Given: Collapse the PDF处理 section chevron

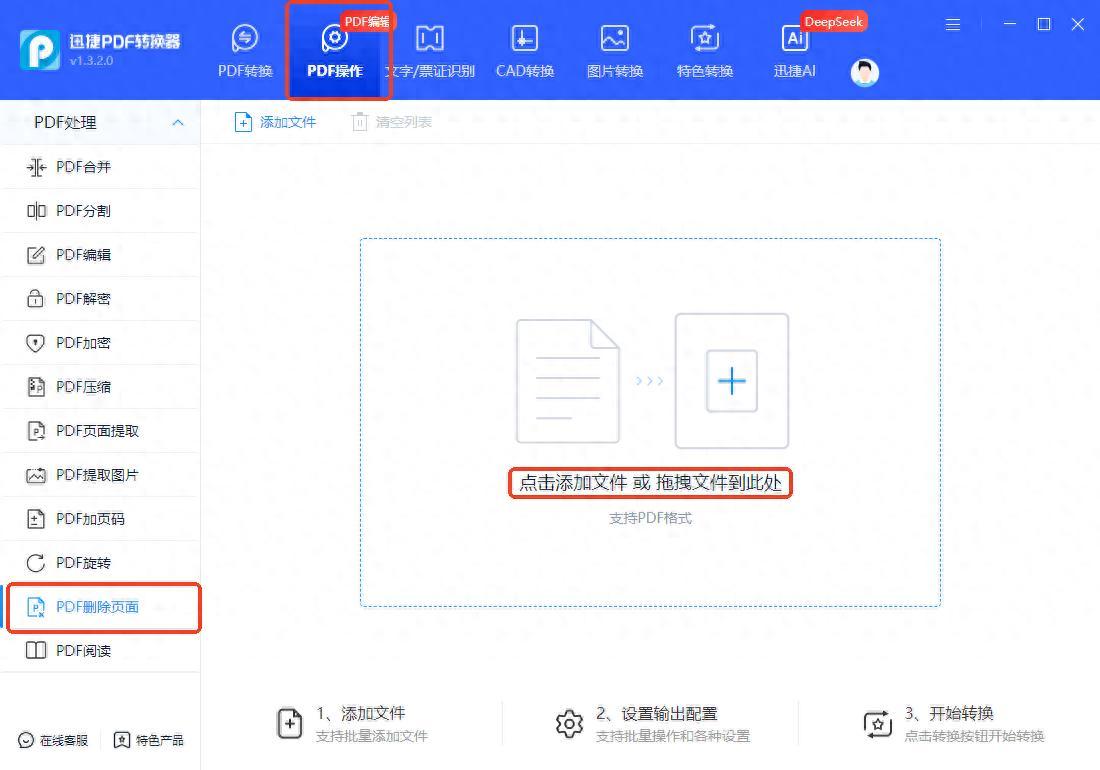Looking at the screenshot, I should click(178, 122).
